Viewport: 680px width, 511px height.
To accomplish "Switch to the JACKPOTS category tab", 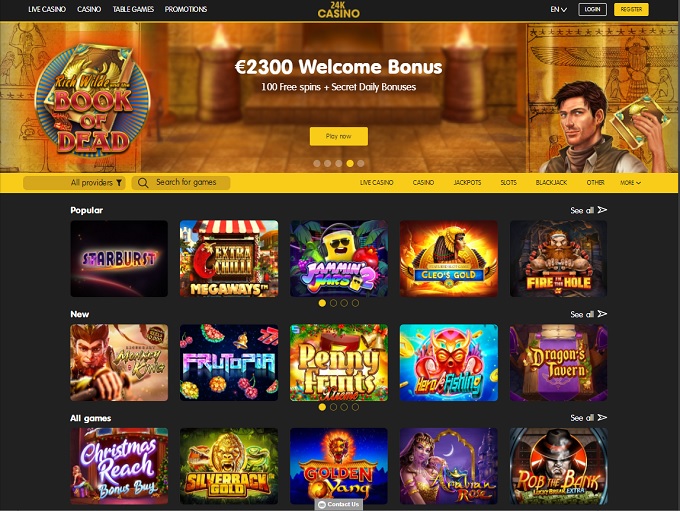I will click(x=467, y=183).
